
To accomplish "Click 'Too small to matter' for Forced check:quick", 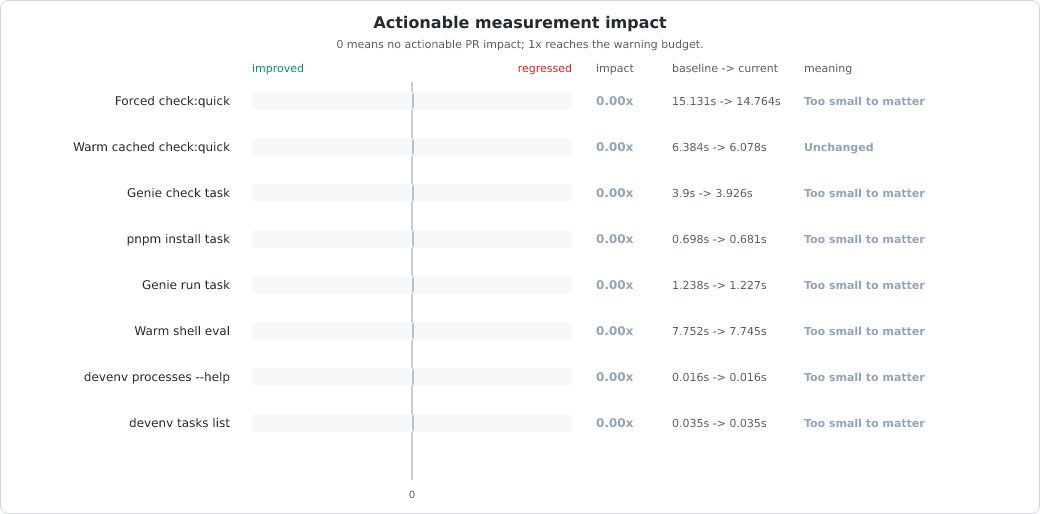I will coord(864,101).
